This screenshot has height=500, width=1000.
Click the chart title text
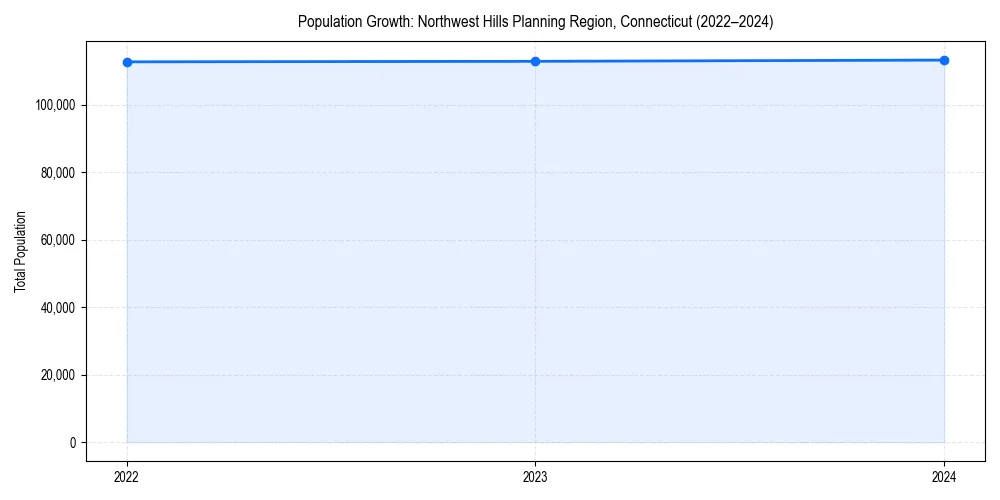pyautogui.click(x=536, y=22)
